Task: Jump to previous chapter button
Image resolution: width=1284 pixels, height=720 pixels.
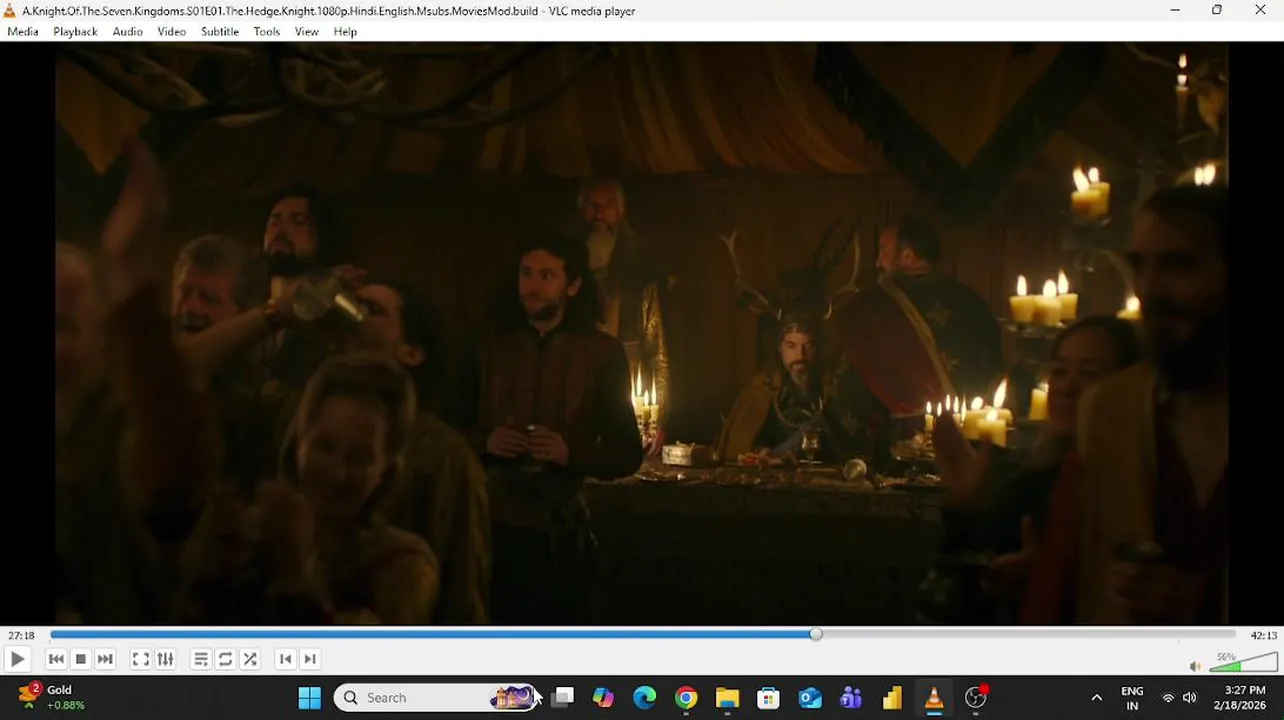Action: coord(286,659)
